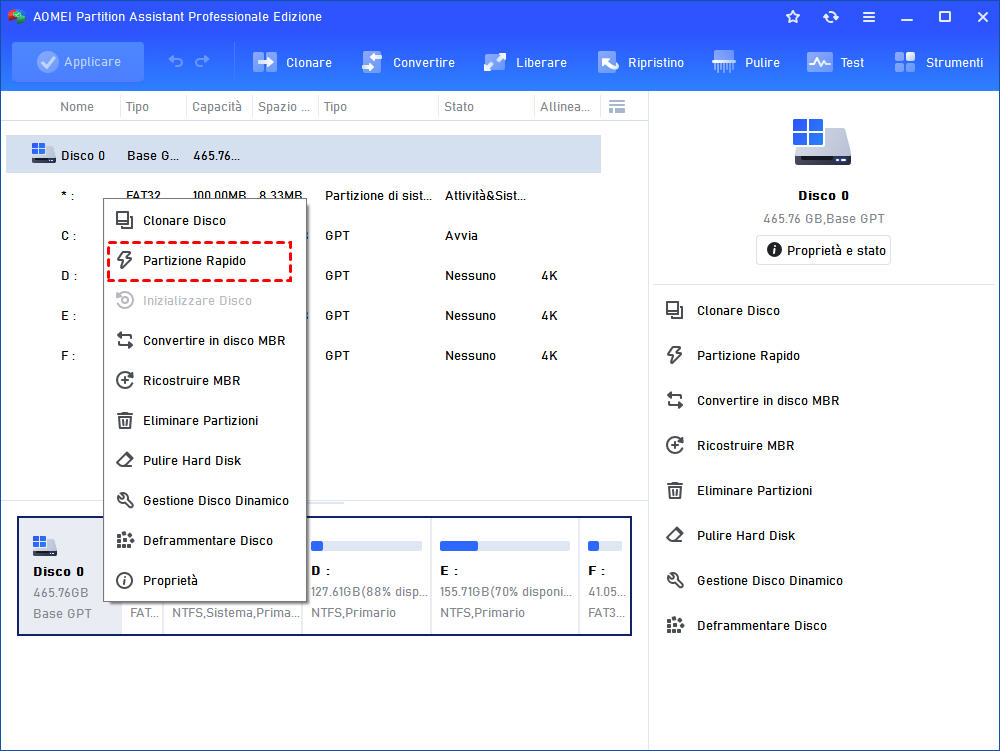Choose Eliminare Partizioni in context menu

[205, 421]
